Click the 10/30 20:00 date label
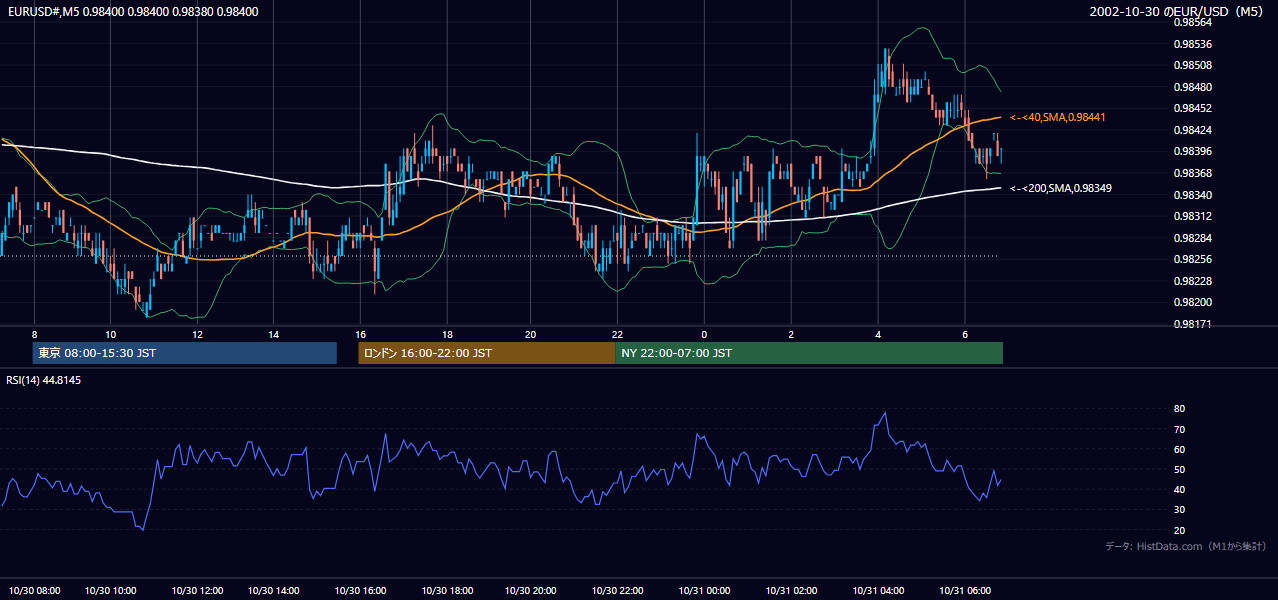Image resolution: width=1278 pixels, height=600 pixels. tap(531, 591)
